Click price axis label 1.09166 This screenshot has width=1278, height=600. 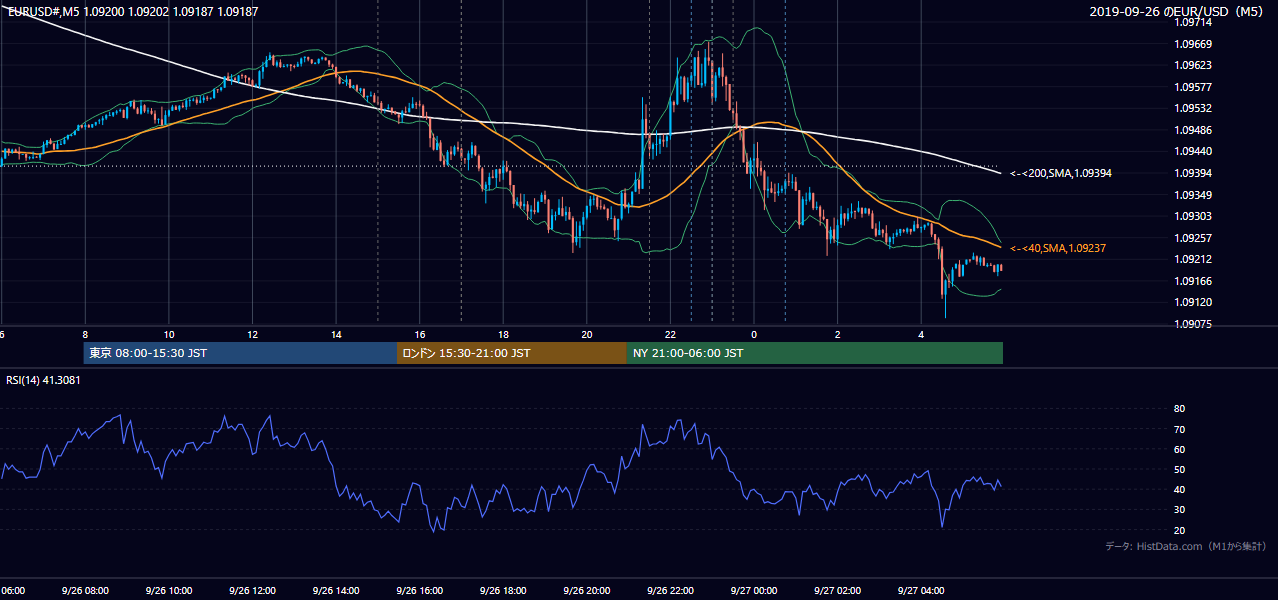pyautogui.click(x=1193, y=281)
